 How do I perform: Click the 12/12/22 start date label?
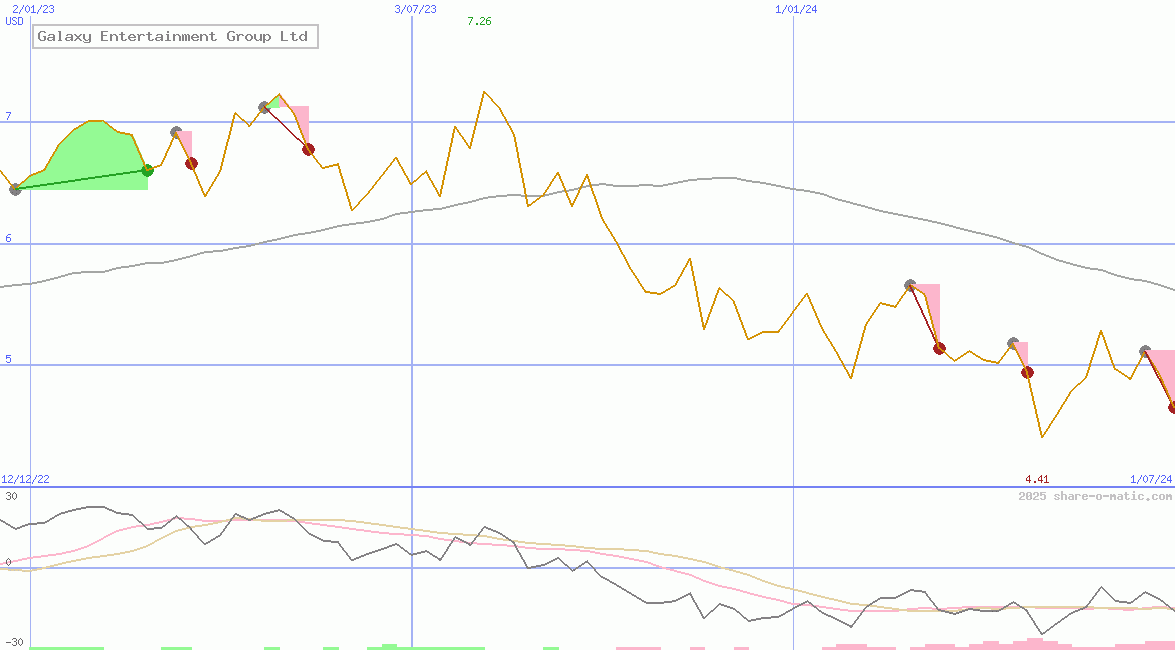(x=25, y=480)
